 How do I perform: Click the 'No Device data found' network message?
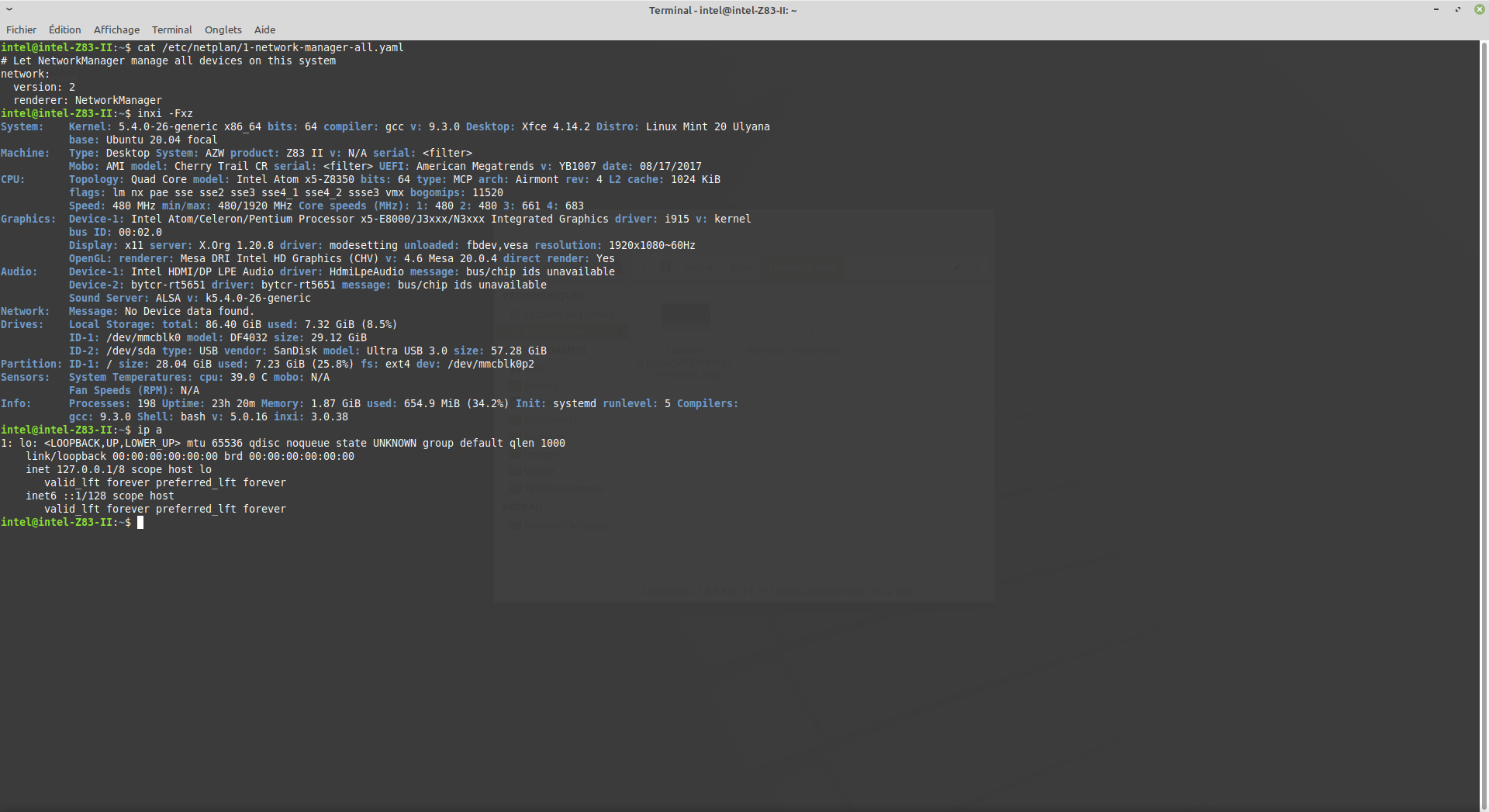189,311
